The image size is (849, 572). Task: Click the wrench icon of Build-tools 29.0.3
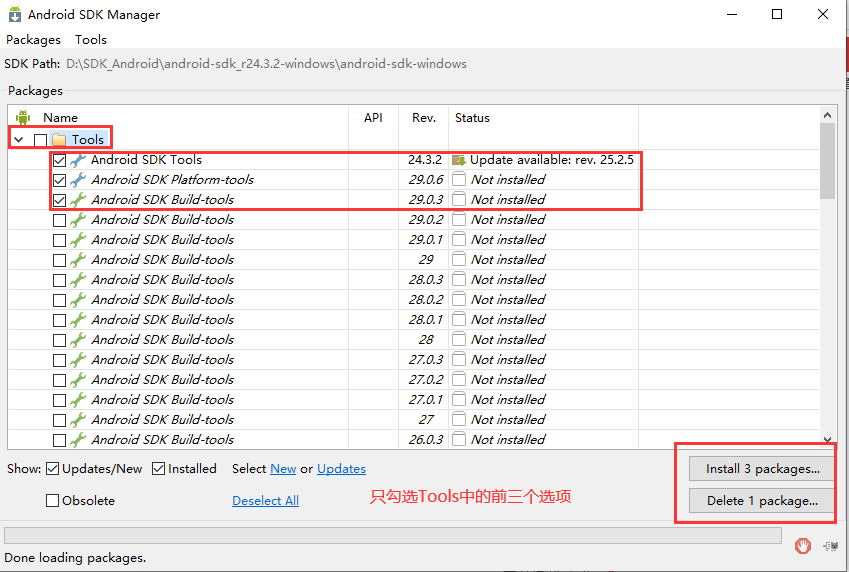[x=78, y=200]
